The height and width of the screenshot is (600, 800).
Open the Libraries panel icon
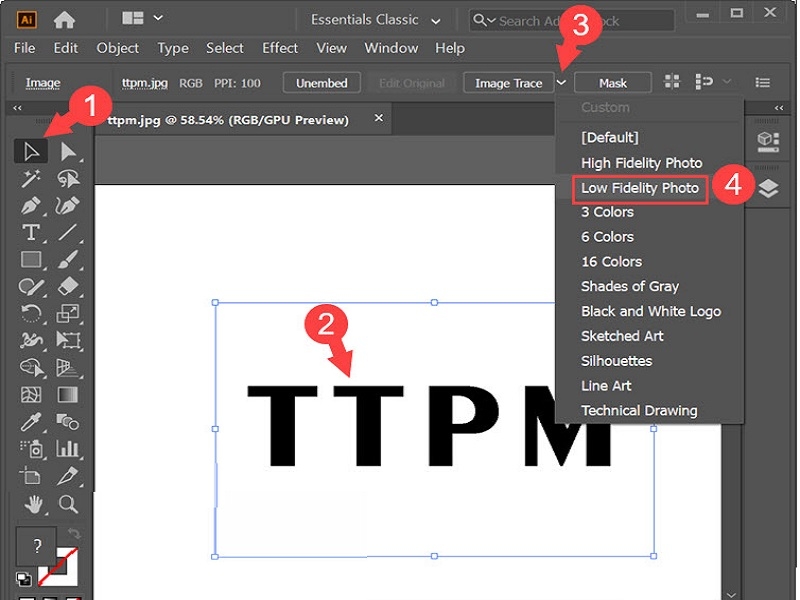(x=768, y=142)
